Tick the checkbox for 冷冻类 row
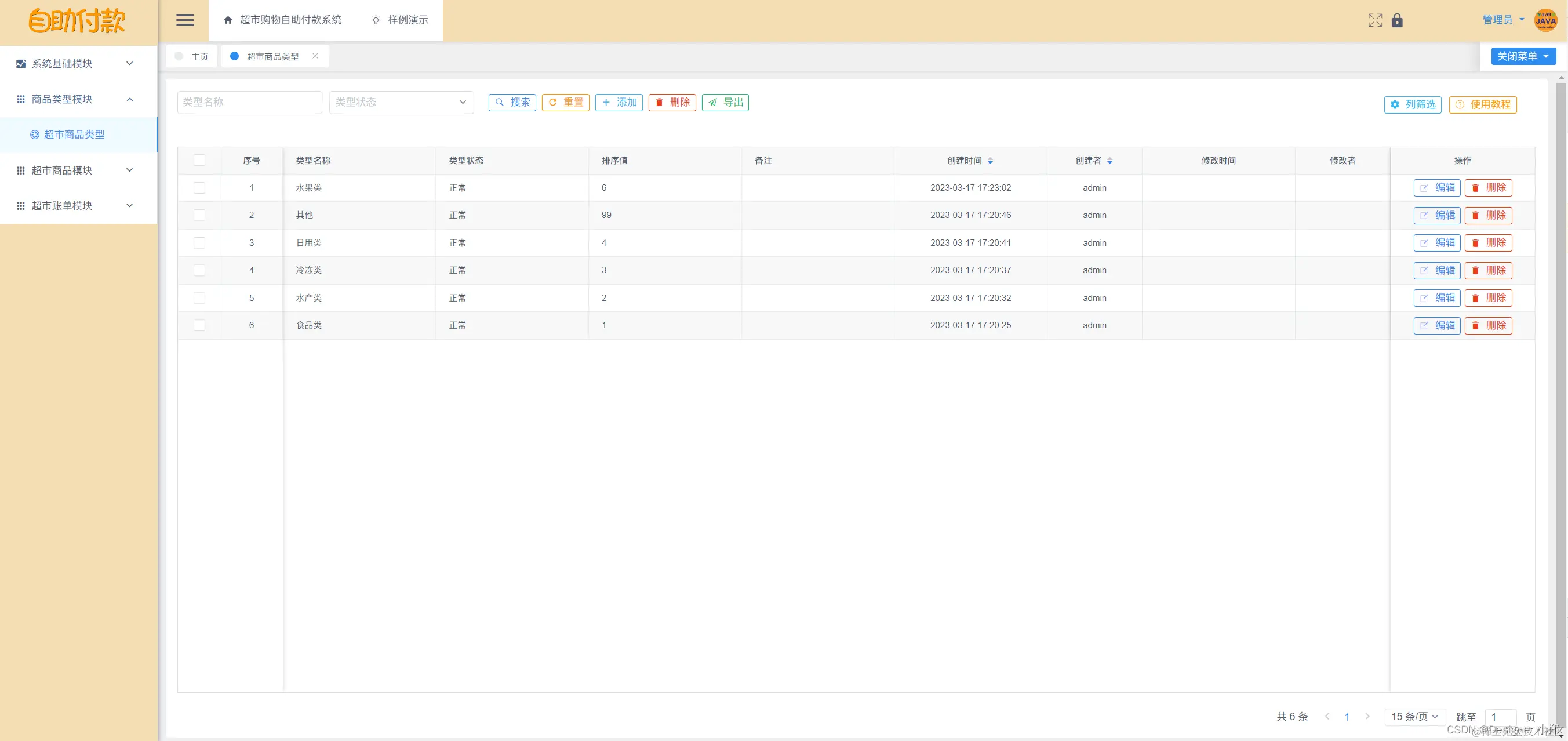Screen dimensions: 1568x741 [x=199, y=270]
